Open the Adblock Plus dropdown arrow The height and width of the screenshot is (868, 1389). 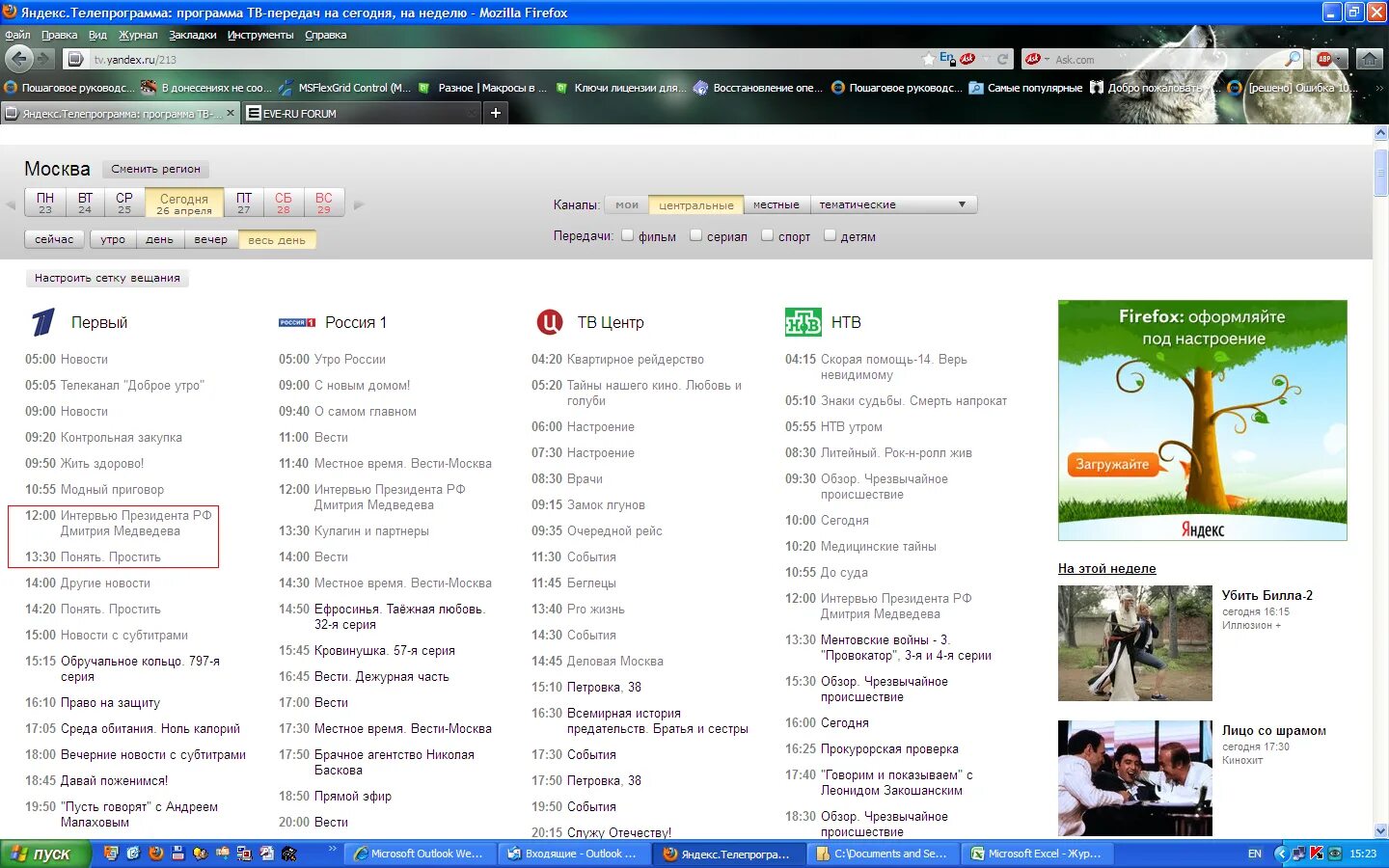point(1339,59)
